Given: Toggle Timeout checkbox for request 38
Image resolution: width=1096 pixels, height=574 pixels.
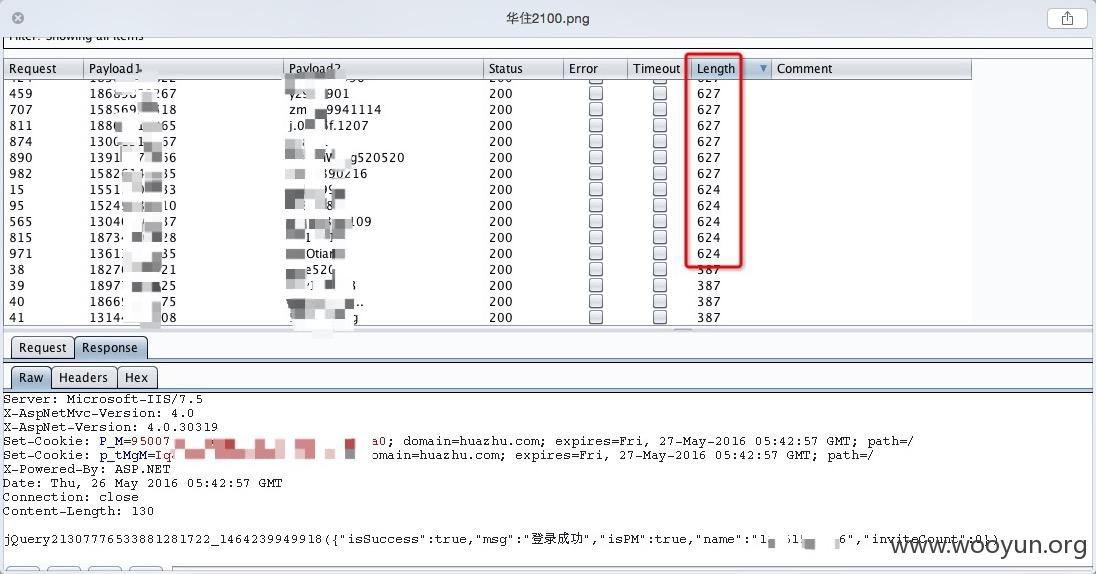Looking at the screenshot, I should pyautogui.click(x=660, y=269).
